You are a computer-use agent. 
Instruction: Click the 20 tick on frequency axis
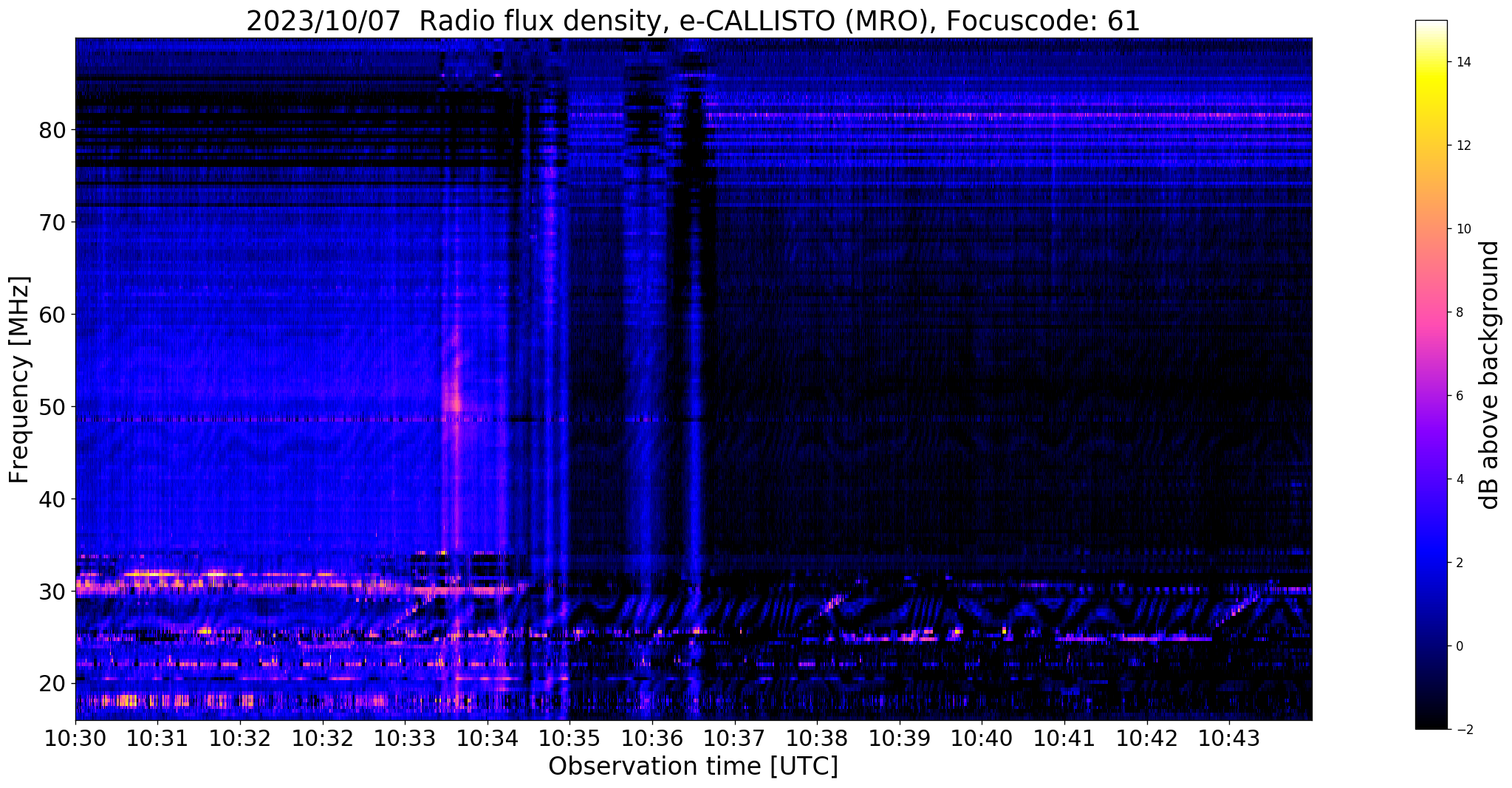(x=52, y=684)
